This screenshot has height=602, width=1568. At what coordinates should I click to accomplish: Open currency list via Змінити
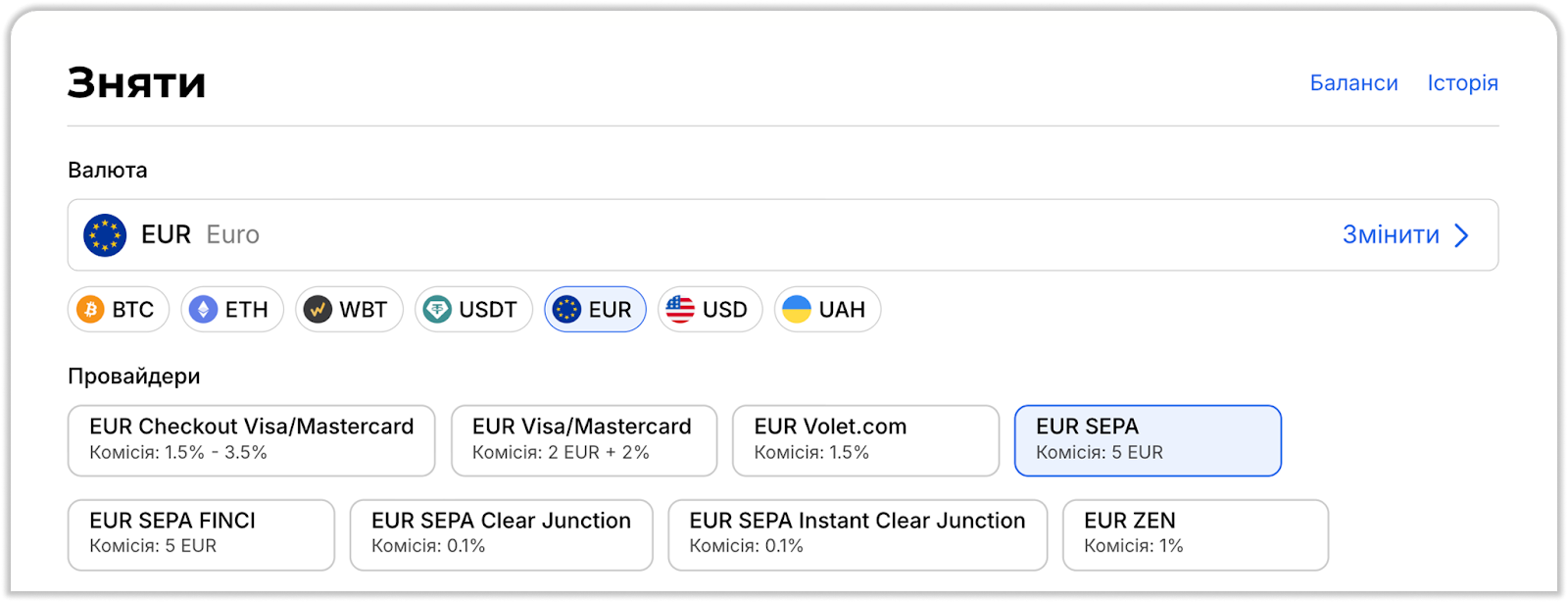(1390, 235)
